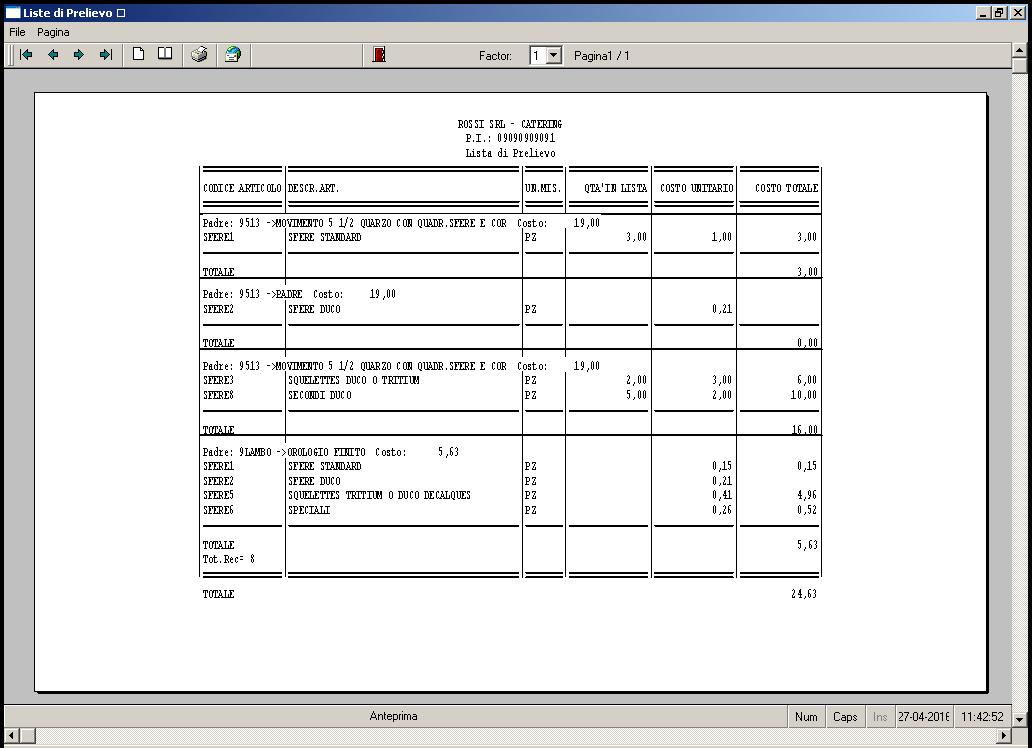
Task: Click the 'UN.MIS.' column header
Action: click(543, 188)
